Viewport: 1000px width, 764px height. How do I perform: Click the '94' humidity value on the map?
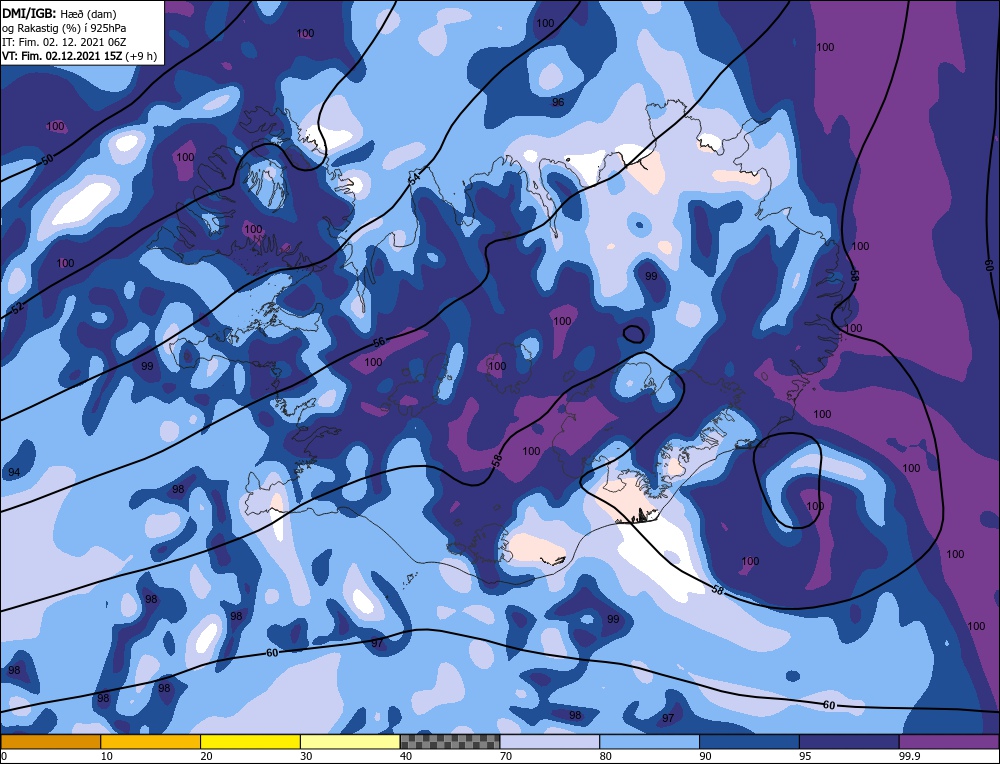pyautogui.click(x=14, y=473)
